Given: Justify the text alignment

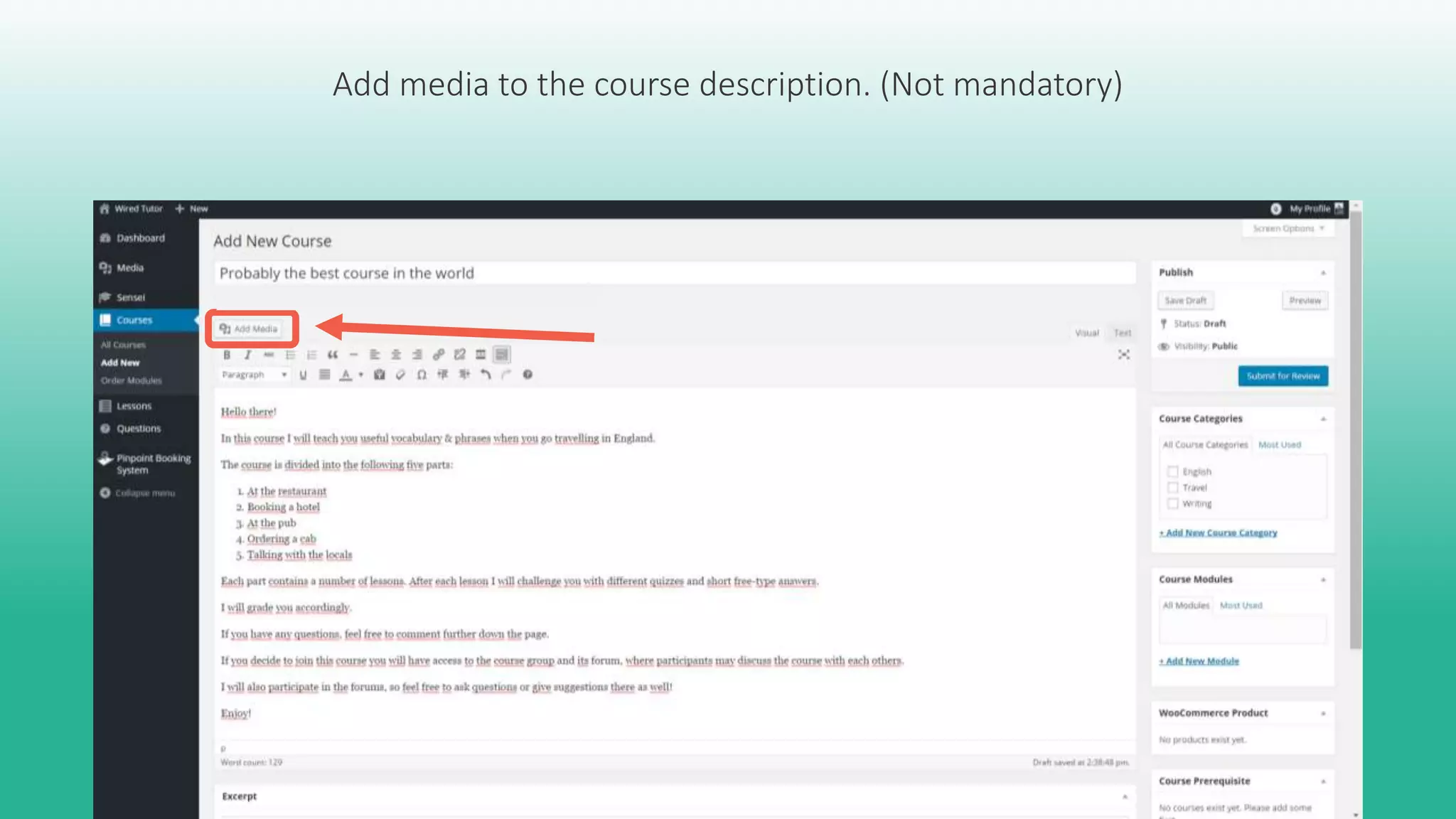Looking at the screenshot, I should point(324,375).
